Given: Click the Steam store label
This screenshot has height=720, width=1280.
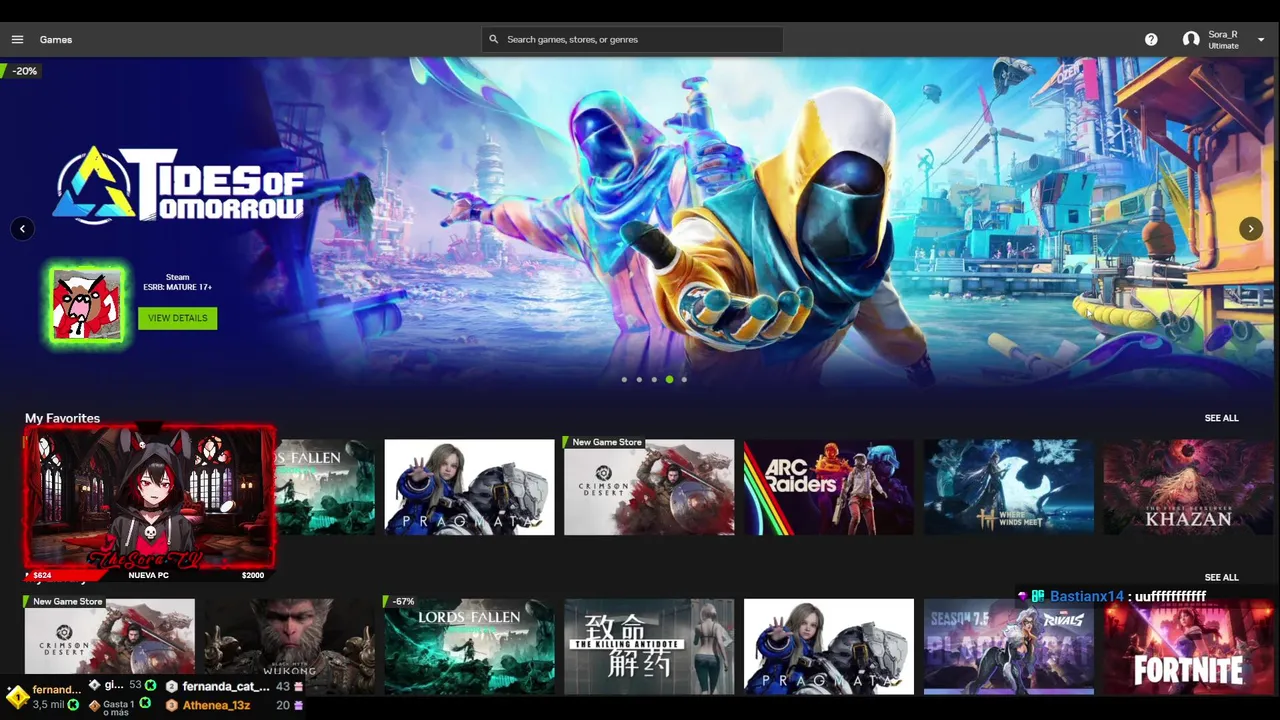Looking at the screenshot, I should pyautogui.click(x=177, y=277).
